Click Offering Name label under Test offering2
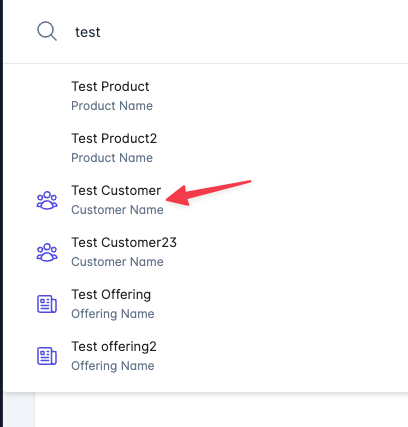This screenshot has width=408, height=427. pos(113,366)
